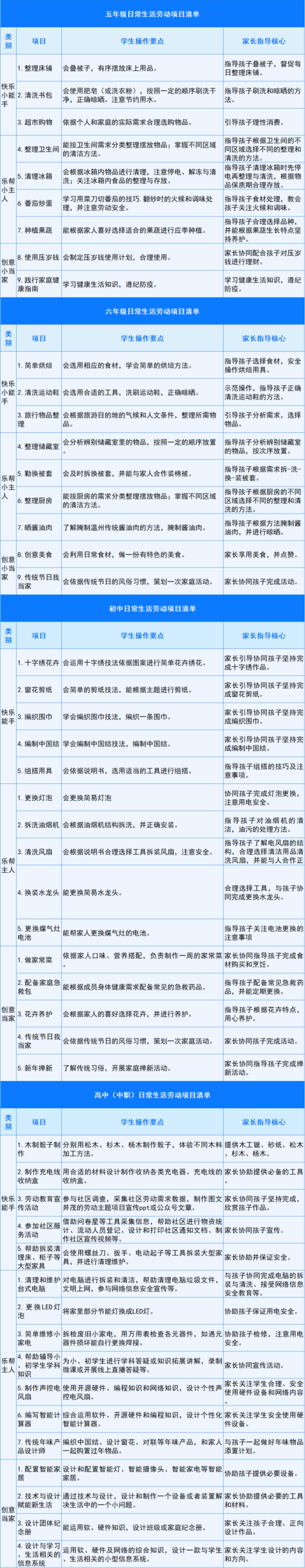Select the item 3. 劳动教育宣传活动

(x=38, y=1202)
